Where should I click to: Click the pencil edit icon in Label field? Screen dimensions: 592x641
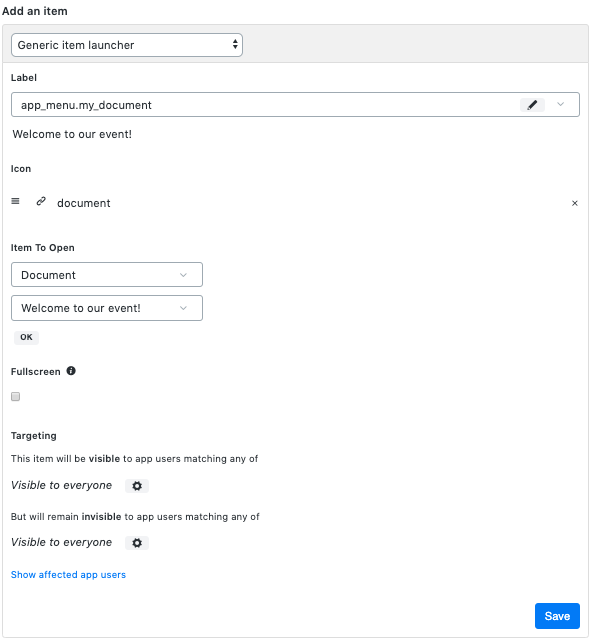[532, 105]
